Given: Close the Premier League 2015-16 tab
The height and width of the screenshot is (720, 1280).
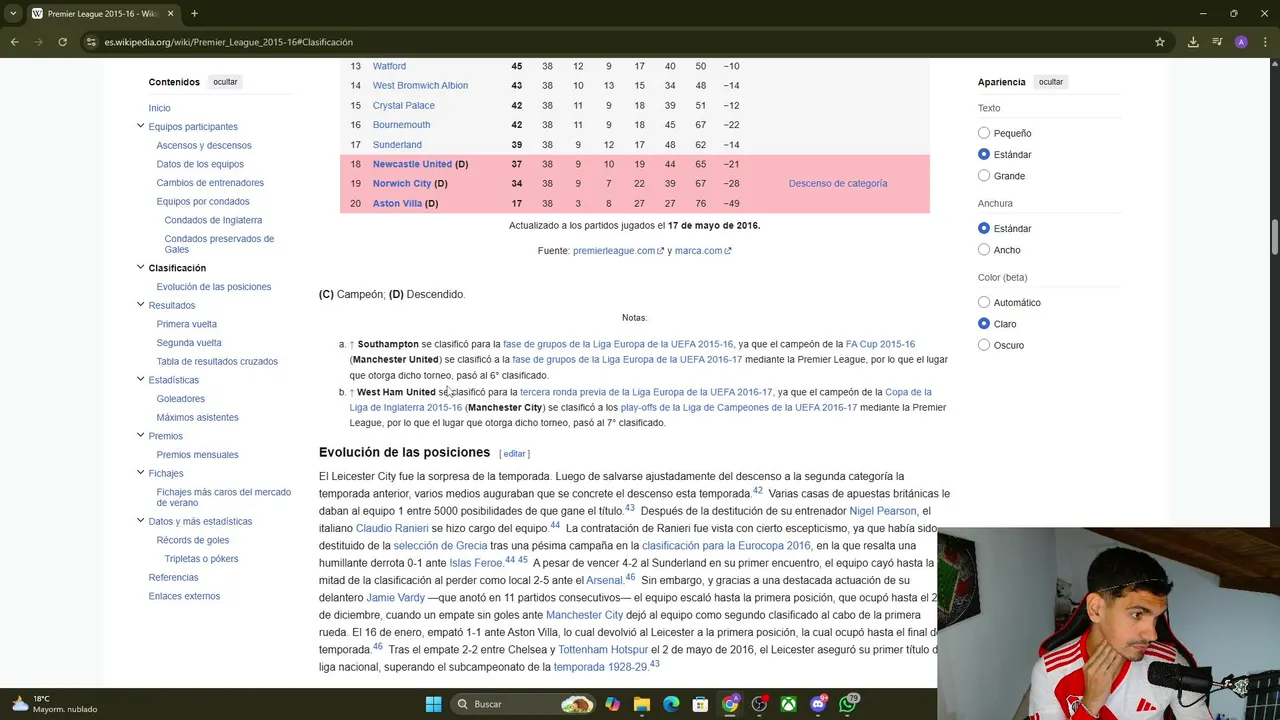Looking at the screenshot, I should pos(168,13).
